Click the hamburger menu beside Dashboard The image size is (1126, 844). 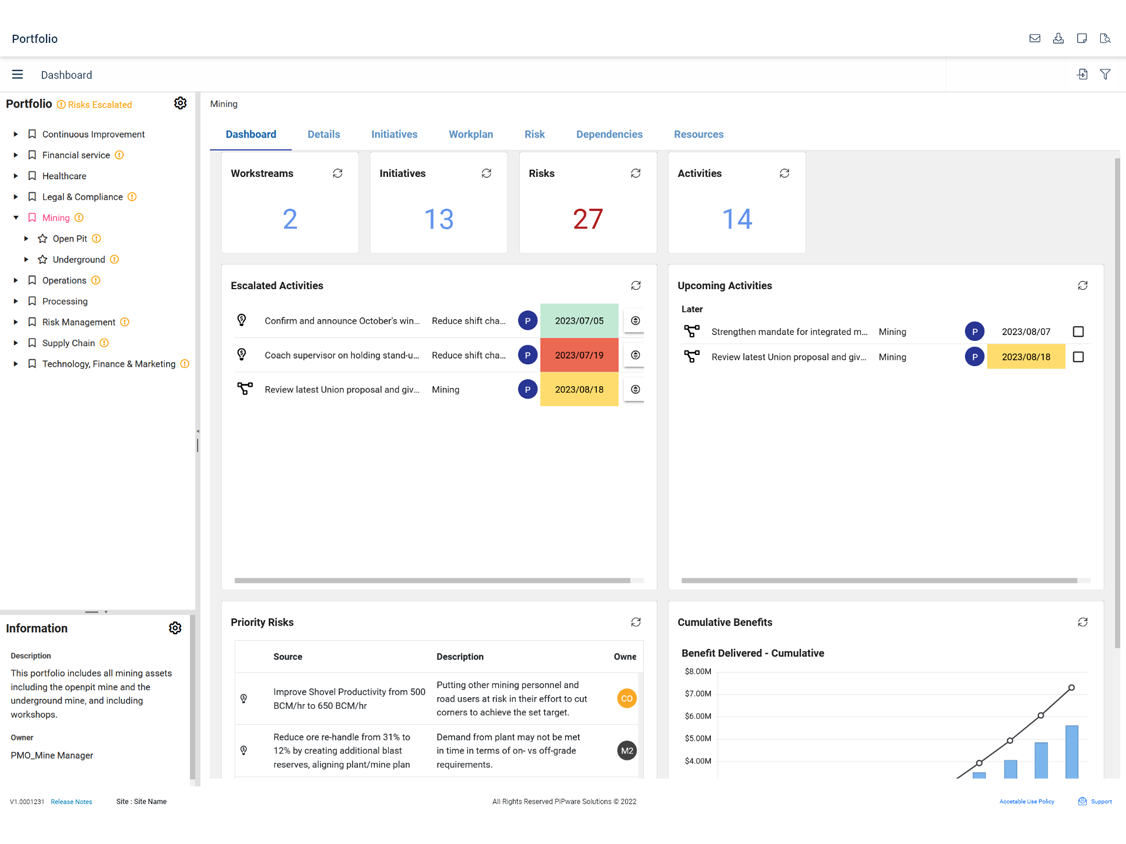coord(17,74)
